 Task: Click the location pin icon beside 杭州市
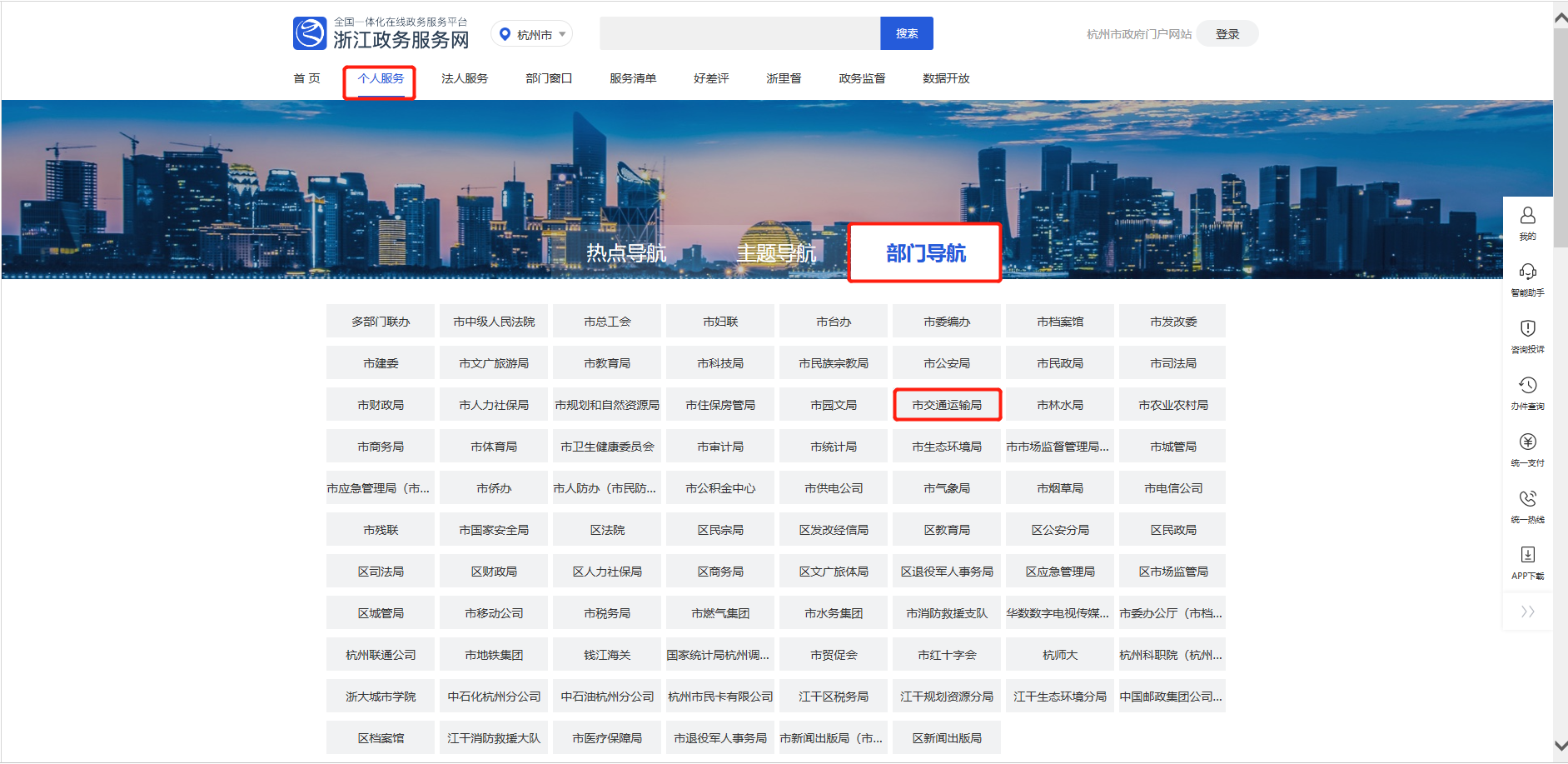pos(504,33)
